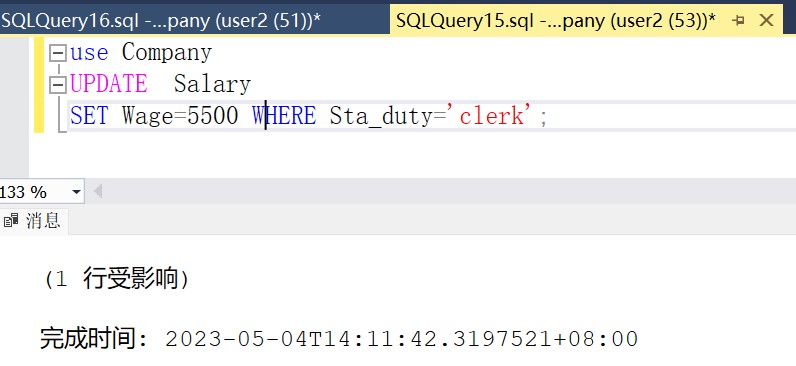
Task: Click the horizontal scroll left arrow
Action: (98, 192)
